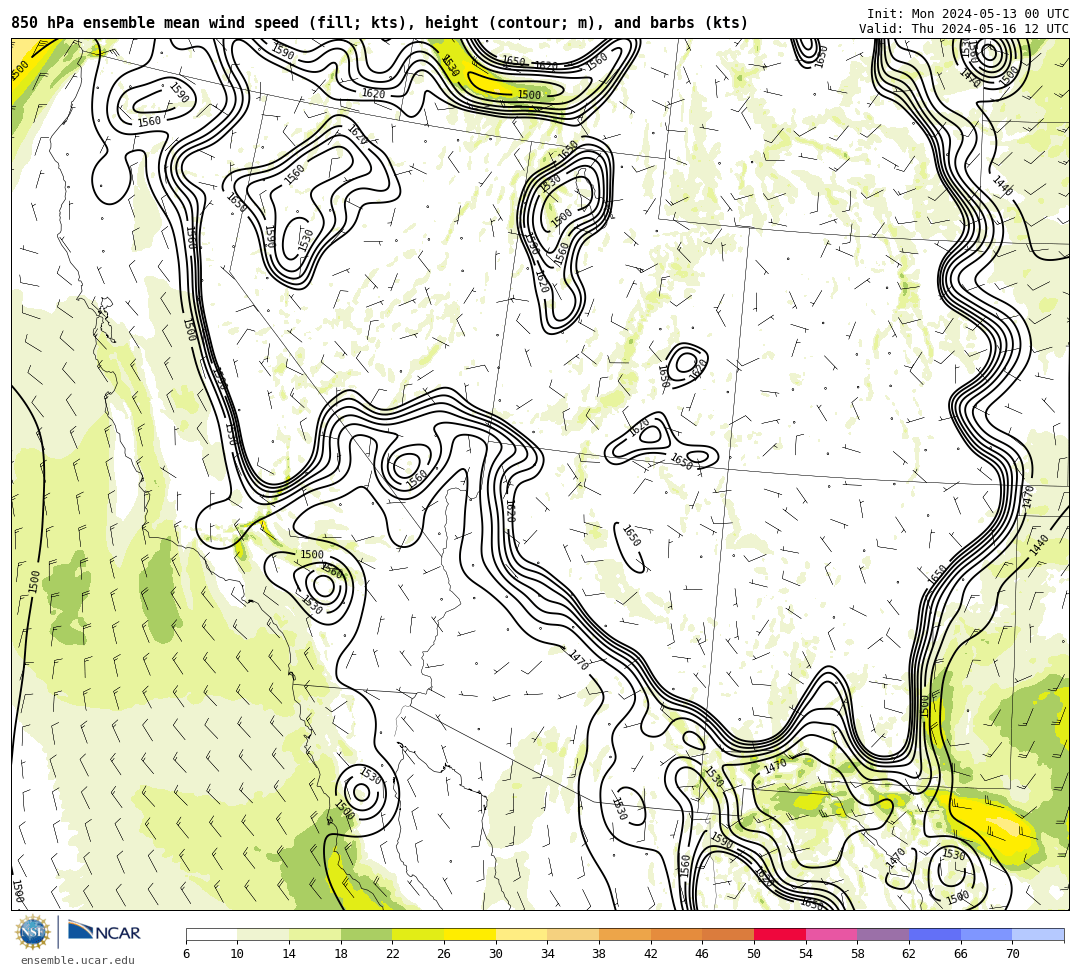Click the colorbar tick label 26

coord(444,954)
